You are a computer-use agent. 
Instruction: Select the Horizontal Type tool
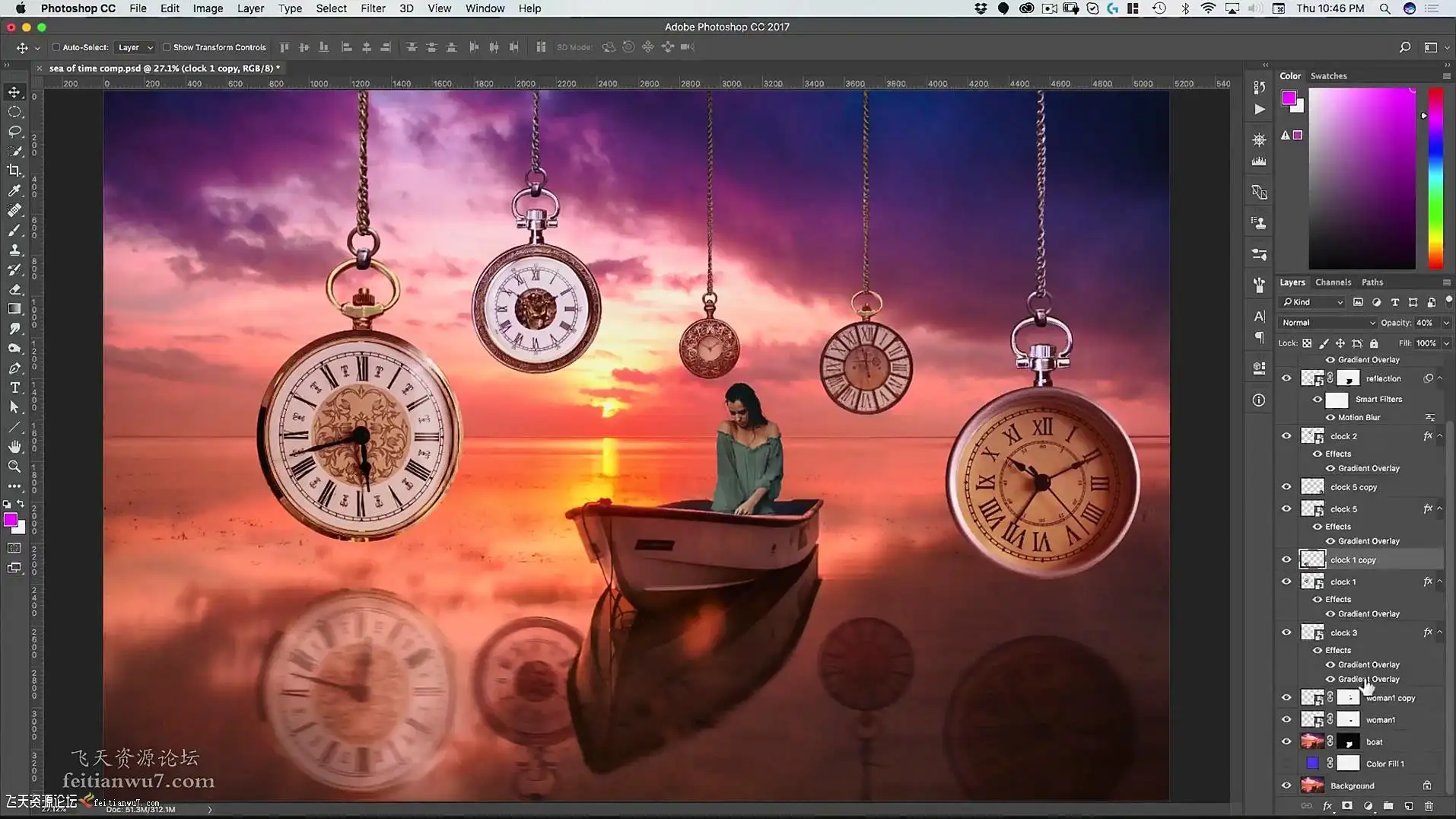click(14, 387)
